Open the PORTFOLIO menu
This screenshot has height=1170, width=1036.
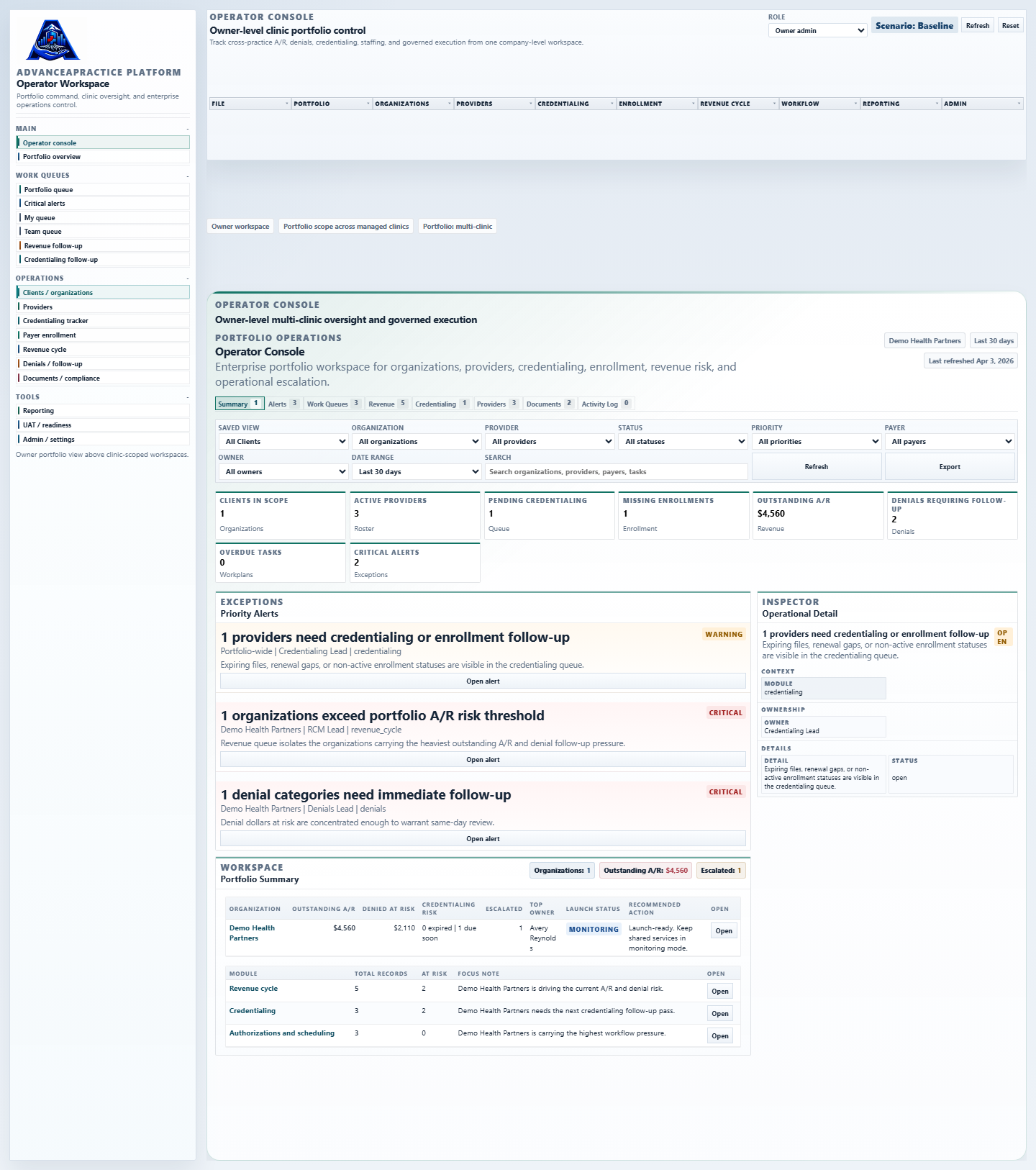pyautogui.click(x=331, y=104)
